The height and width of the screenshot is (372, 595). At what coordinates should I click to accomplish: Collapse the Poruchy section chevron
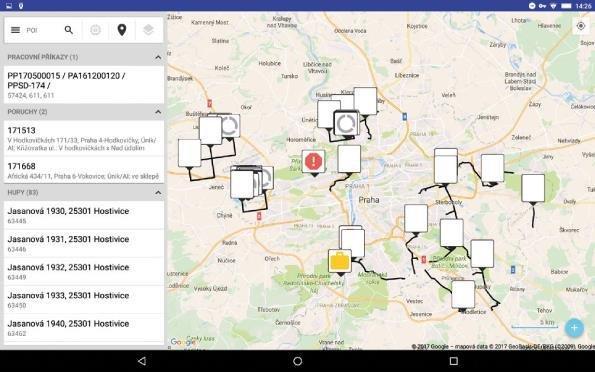coord(158,112)
